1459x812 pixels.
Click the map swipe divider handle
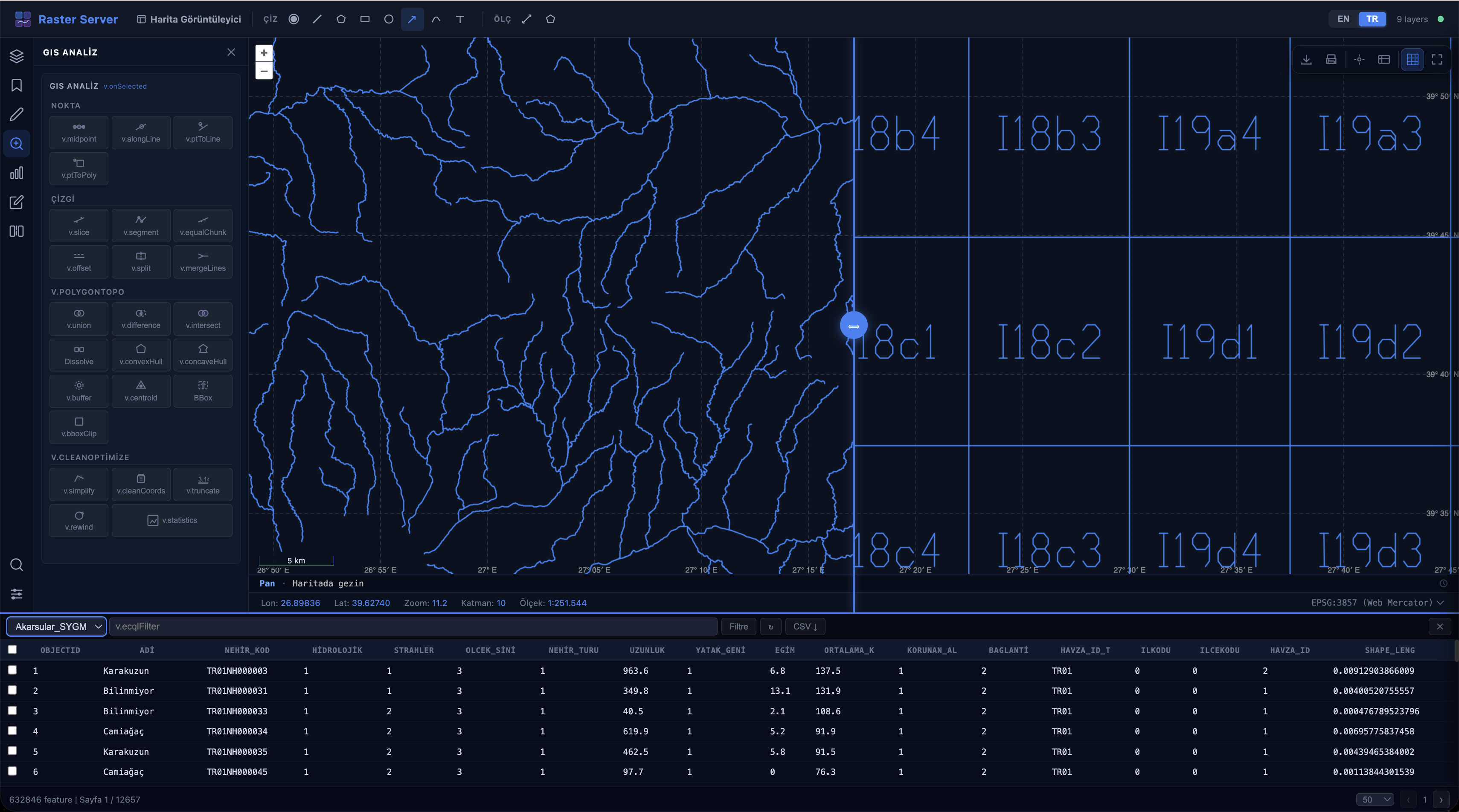tap(854, 325)
